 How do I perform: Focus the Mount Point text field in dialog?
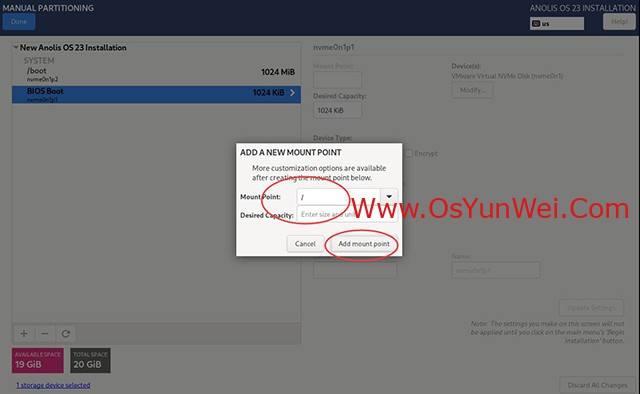tap(339, 197)
